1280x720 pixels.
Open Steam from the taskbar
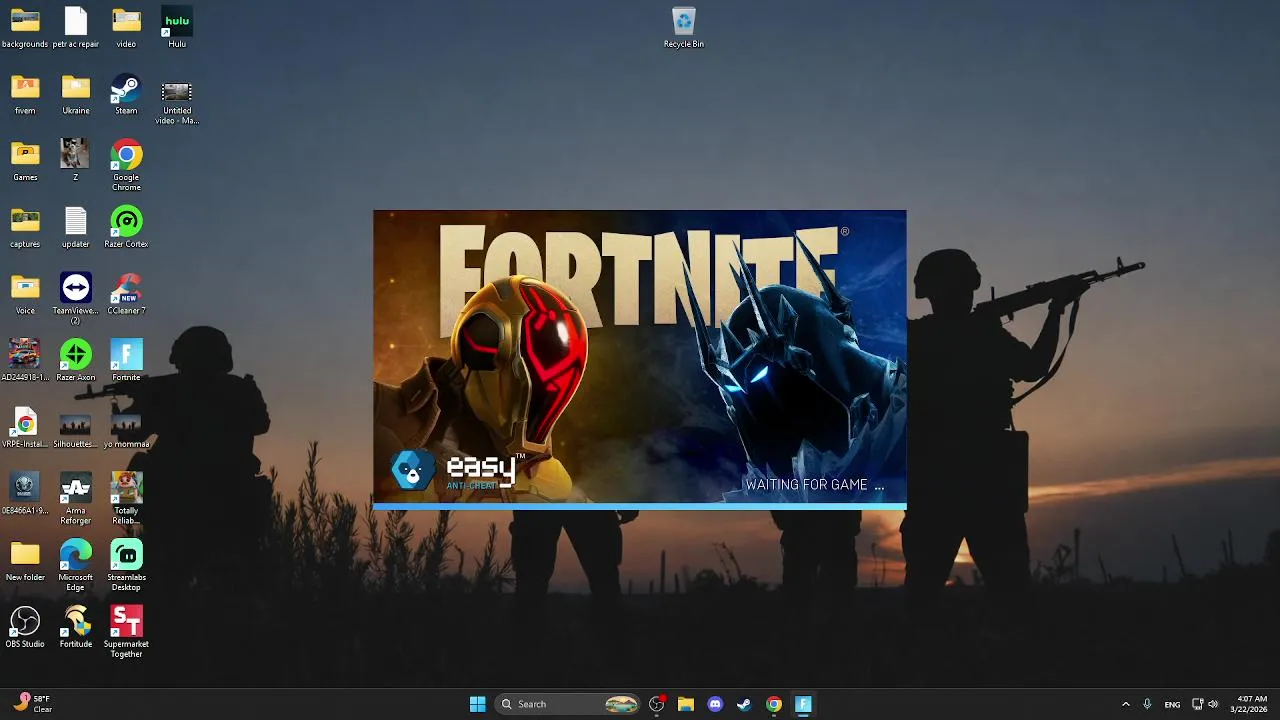tap(744, 704)
